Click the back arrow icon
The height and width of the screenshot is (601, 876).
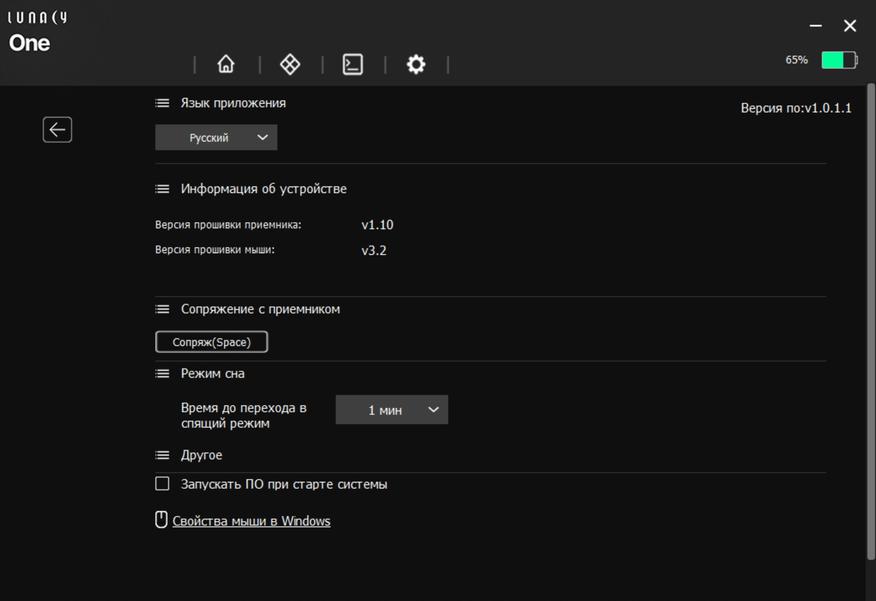coord(58,130)
